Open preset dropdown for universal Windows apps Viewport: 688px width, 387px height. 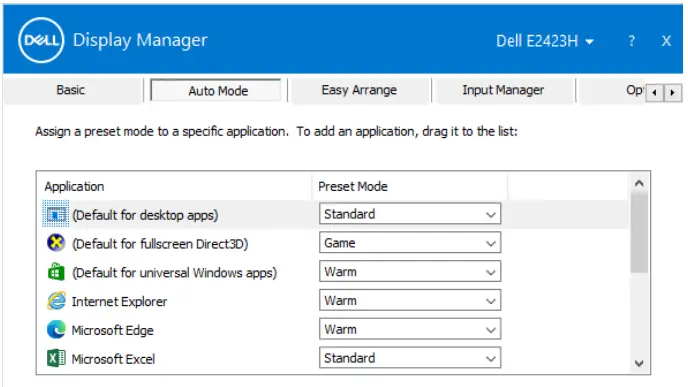tap(410, 272)
